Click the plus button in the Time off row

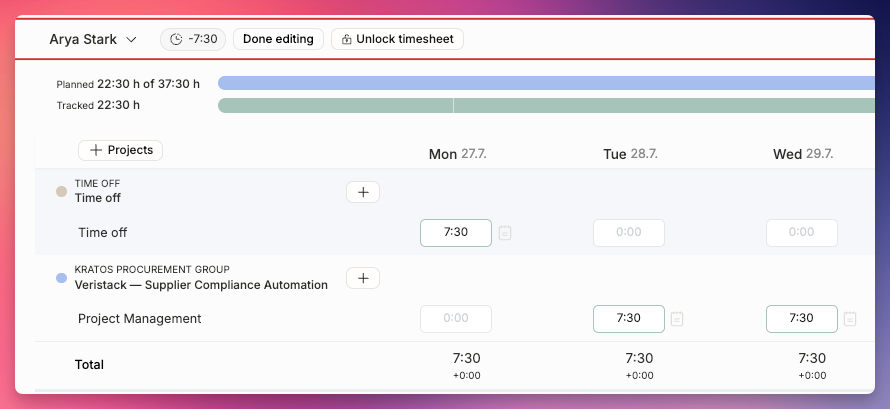pos(363,192)
